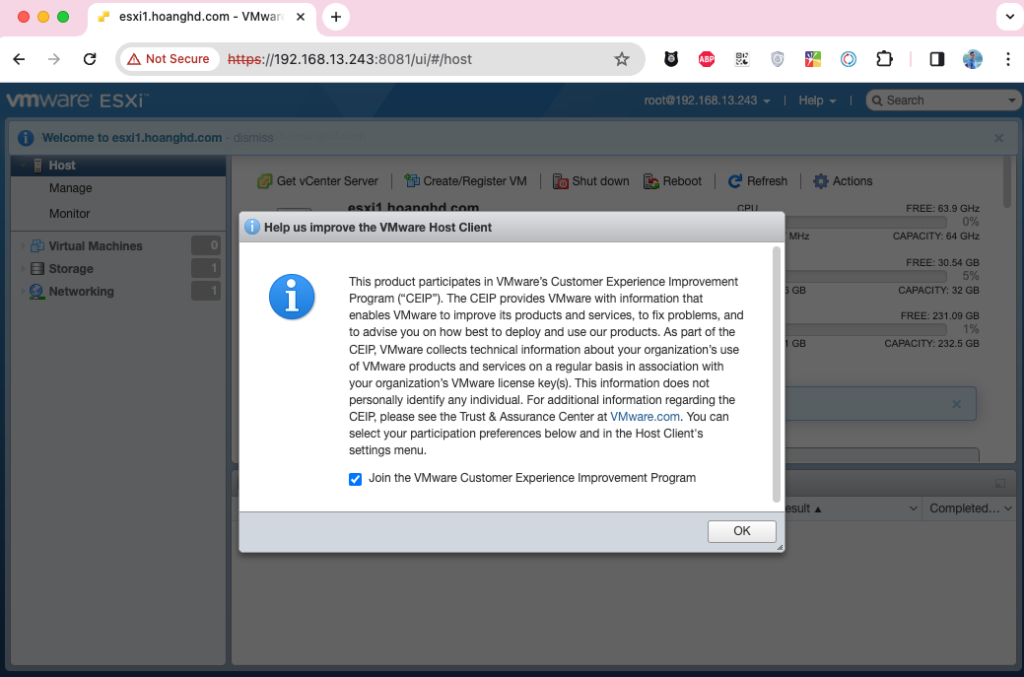Open the Completed column dropdown arrow
This screenshot has width=1024, height=677.
[1008, 508]
